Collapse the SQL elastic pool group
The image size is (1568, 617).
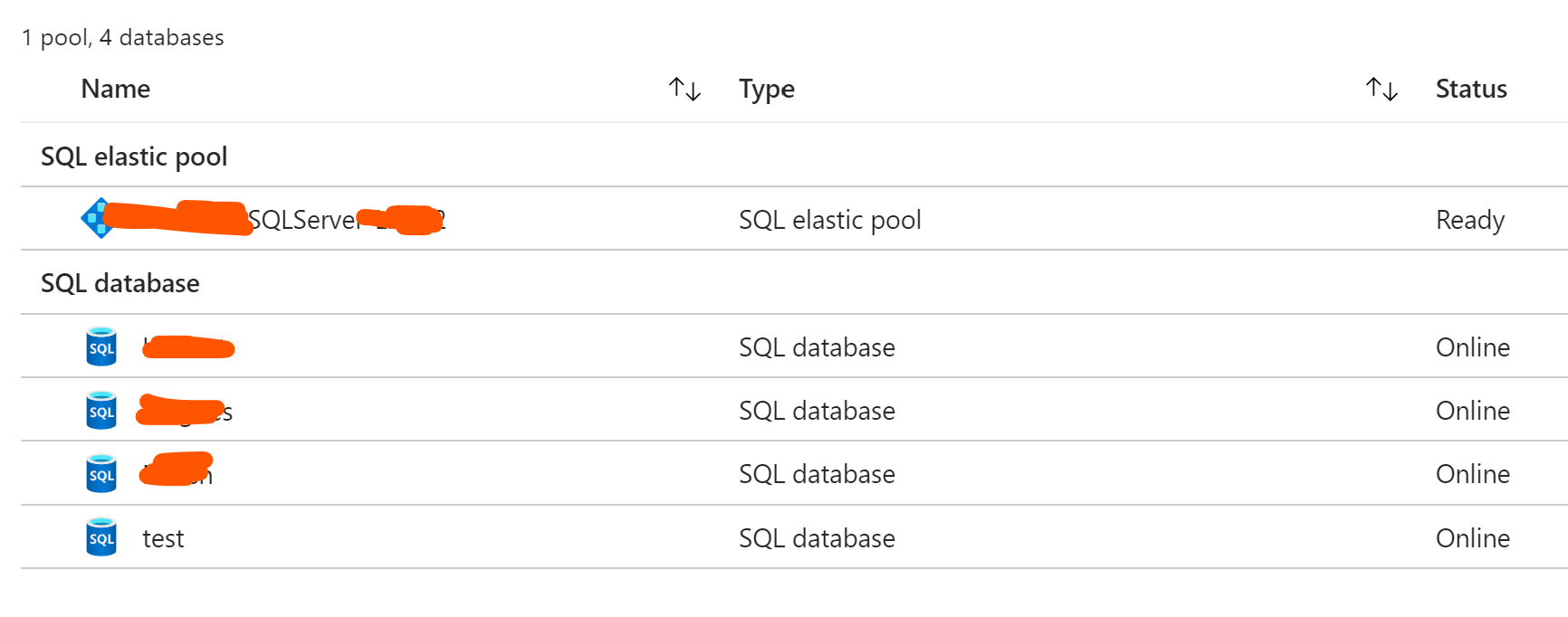point(134,157)
